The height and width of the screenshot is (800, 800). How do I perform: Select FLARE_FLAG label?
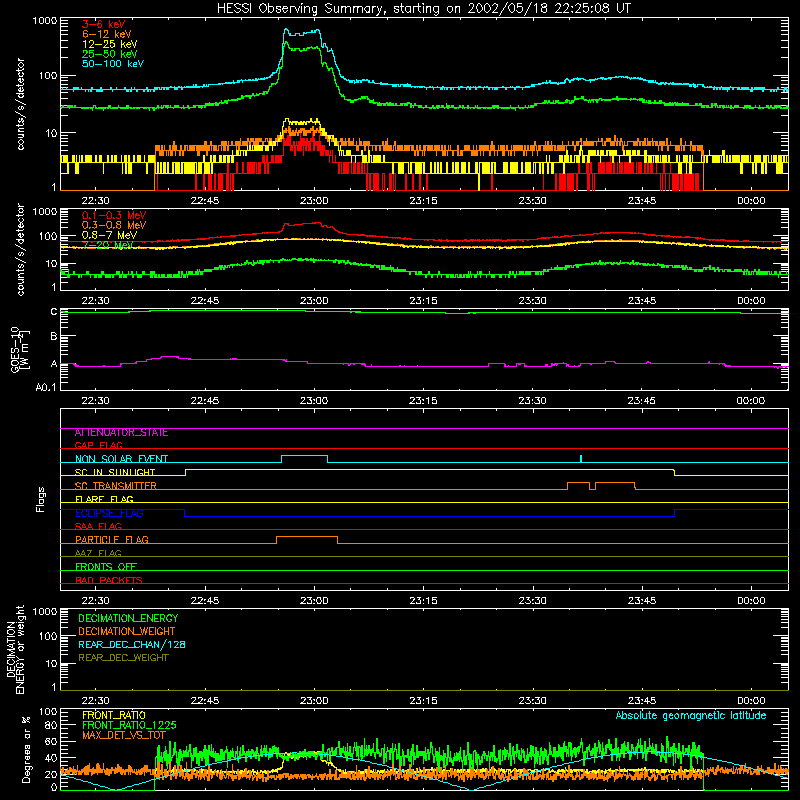click(104, 499)
